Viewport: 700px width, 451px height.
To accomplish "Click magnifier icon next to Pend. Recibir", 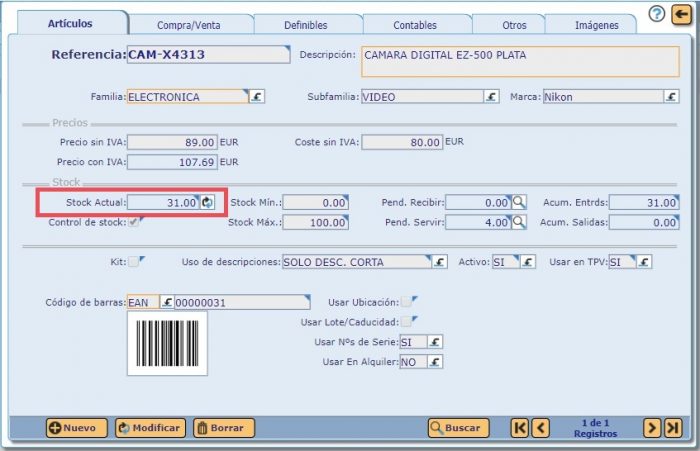I will [519, 202].
